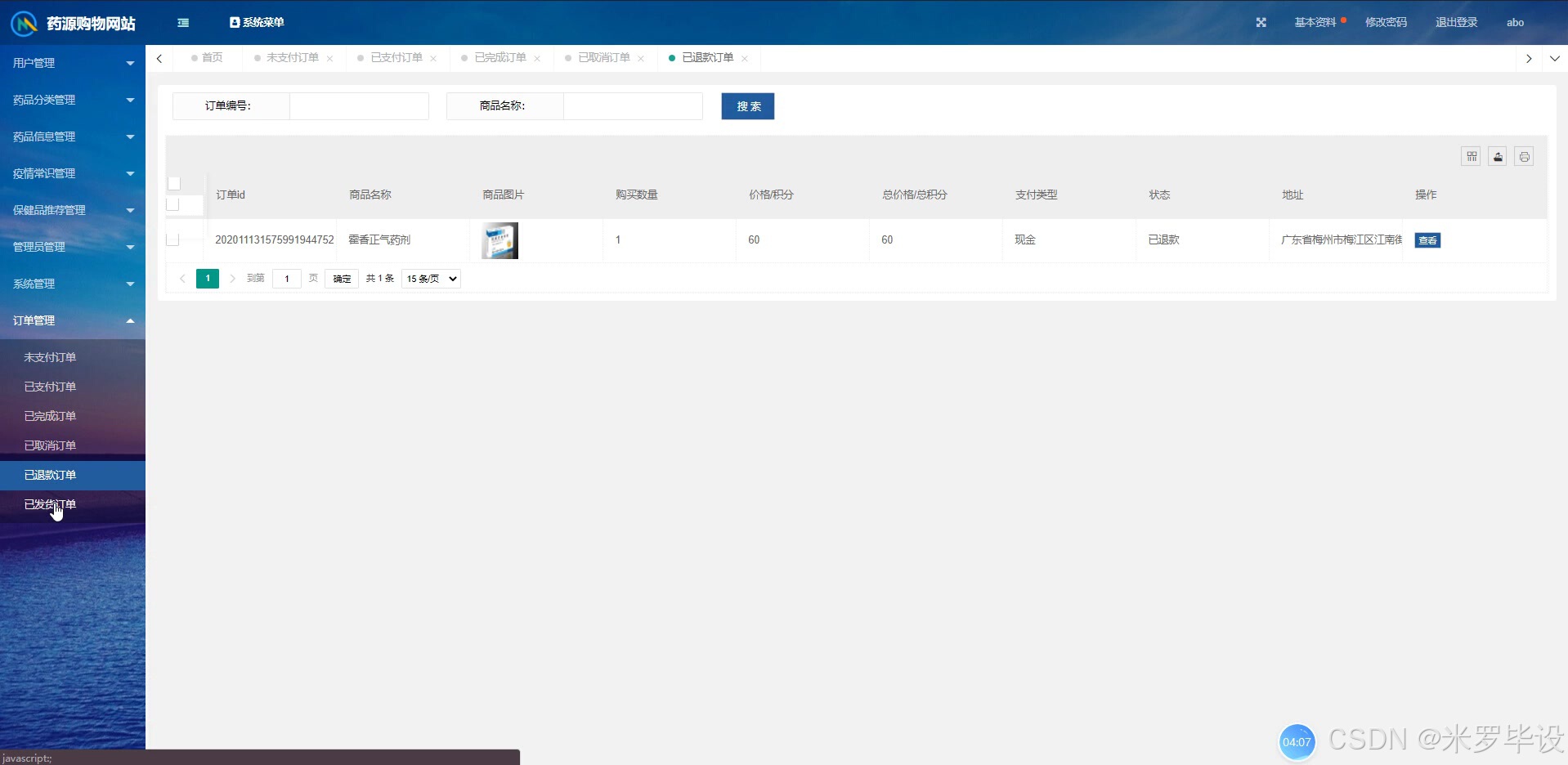The width and height of the screenshot is (1568, 765).
Task: Expand the 药品分类管理 sidebar menu
Action: pyautogui.click(x=73, y=100)
